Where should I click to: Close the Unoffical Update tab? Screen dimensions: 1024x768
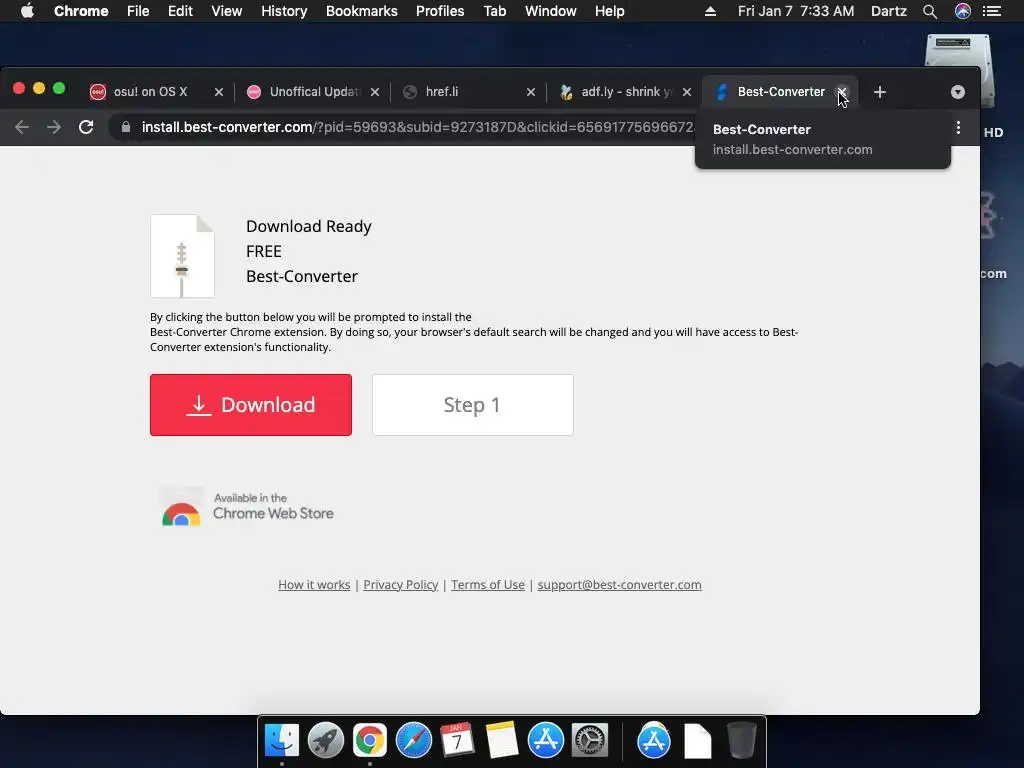(x=375, y=92)
